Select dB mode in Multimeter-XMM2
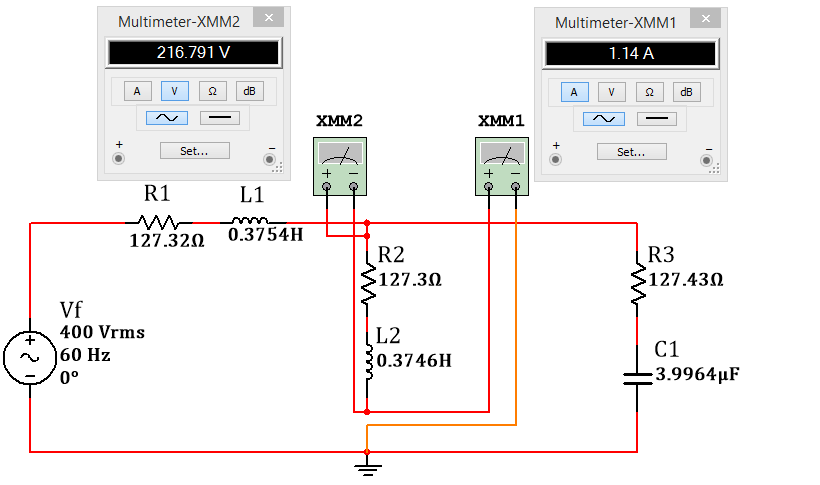Viewport: 820px width, 485px height. 249,91
